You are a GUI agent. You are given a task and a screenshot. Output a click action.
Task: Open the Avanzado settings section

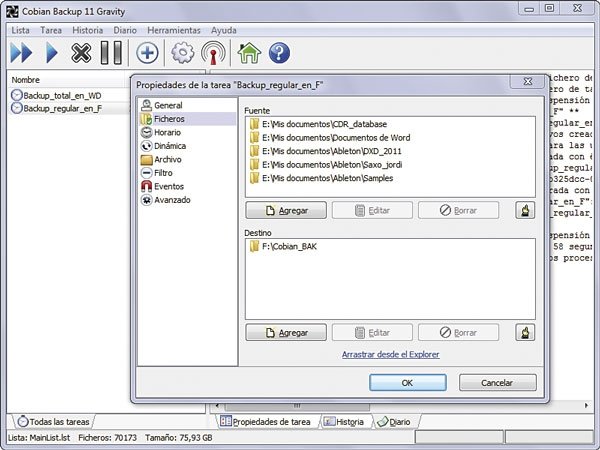165,200
